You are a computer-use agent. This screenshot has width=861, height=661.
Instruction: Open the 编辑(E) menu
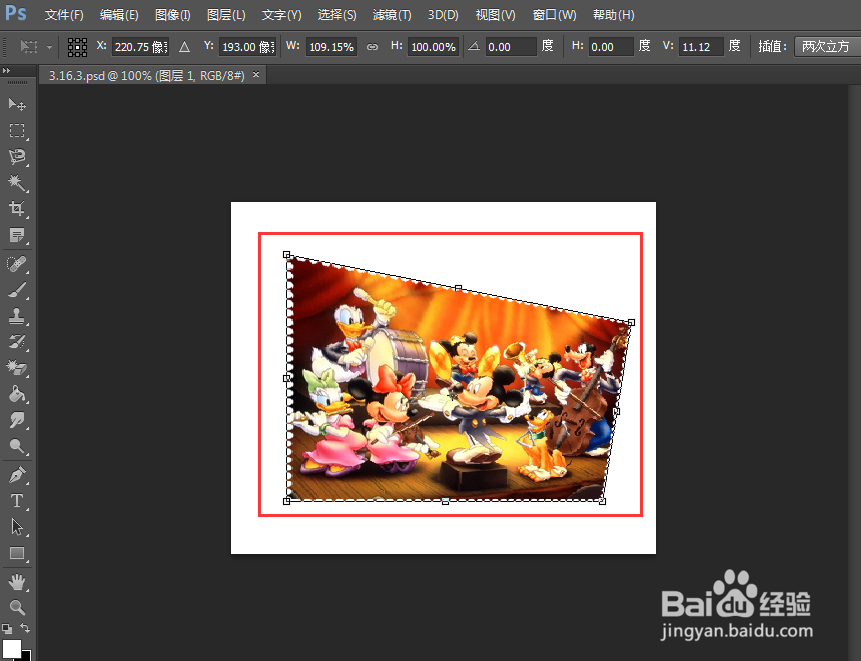pos(119,15)
